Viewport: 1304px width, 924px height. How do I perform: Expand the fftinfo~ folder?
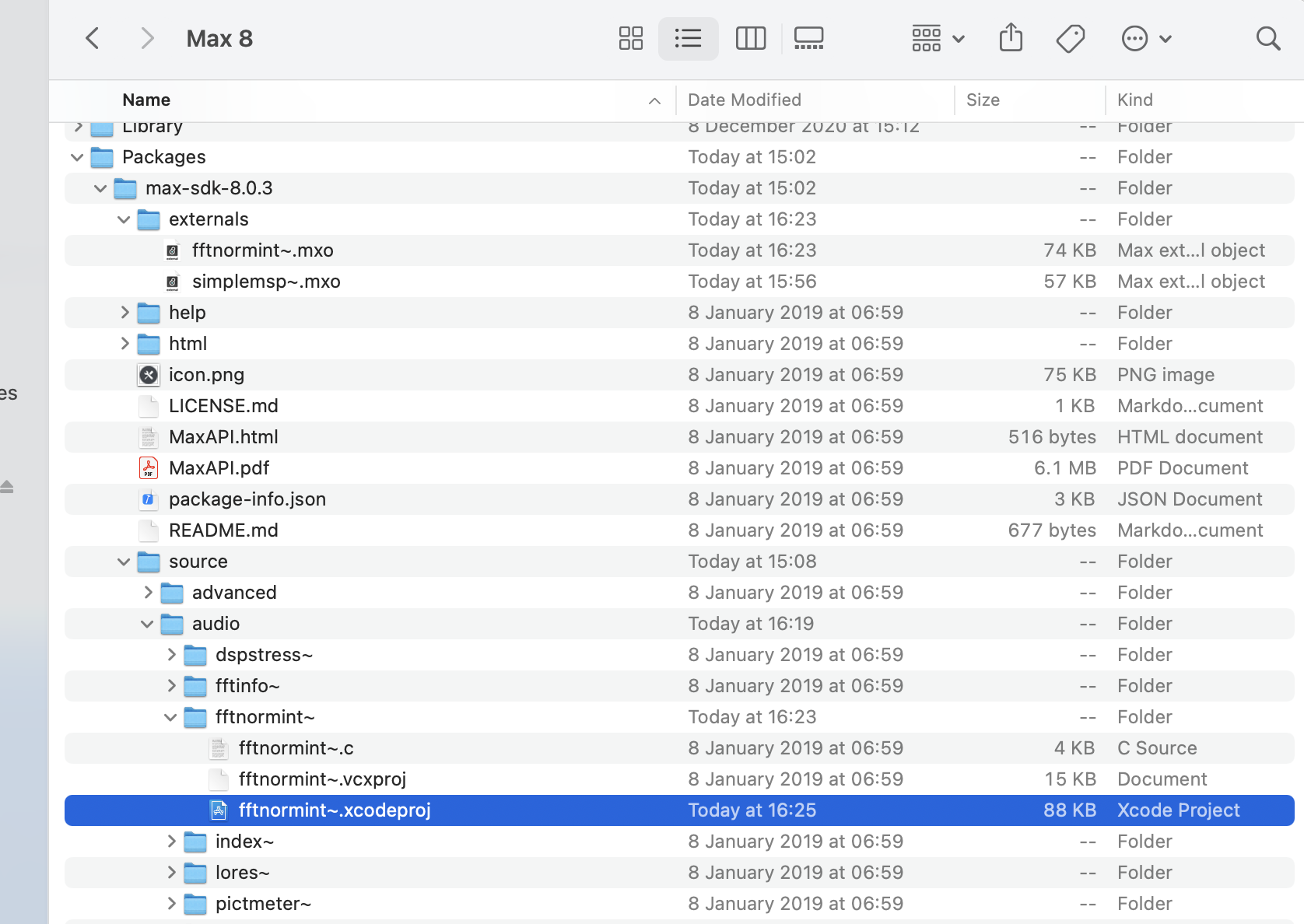click(171, 686)
